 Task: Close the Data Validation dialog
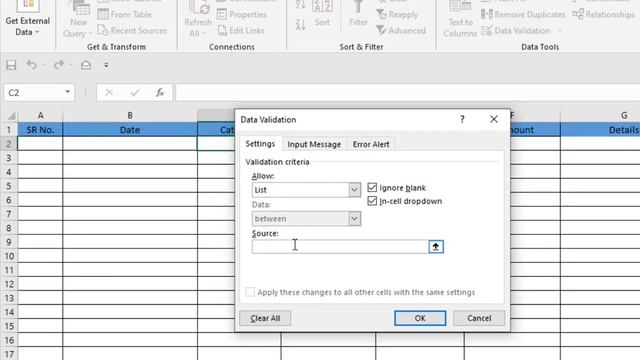[494, 119]
